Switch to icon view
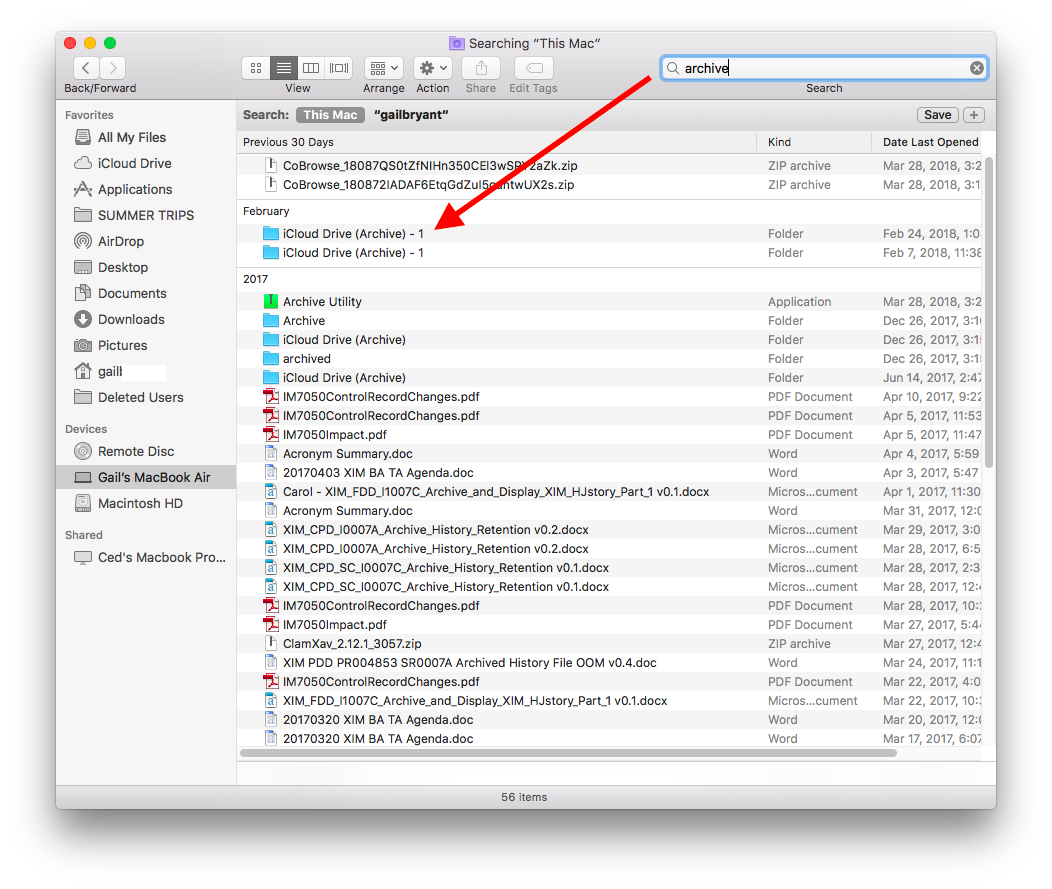This screenshot has width=1052, height=889. click(256, 68)
